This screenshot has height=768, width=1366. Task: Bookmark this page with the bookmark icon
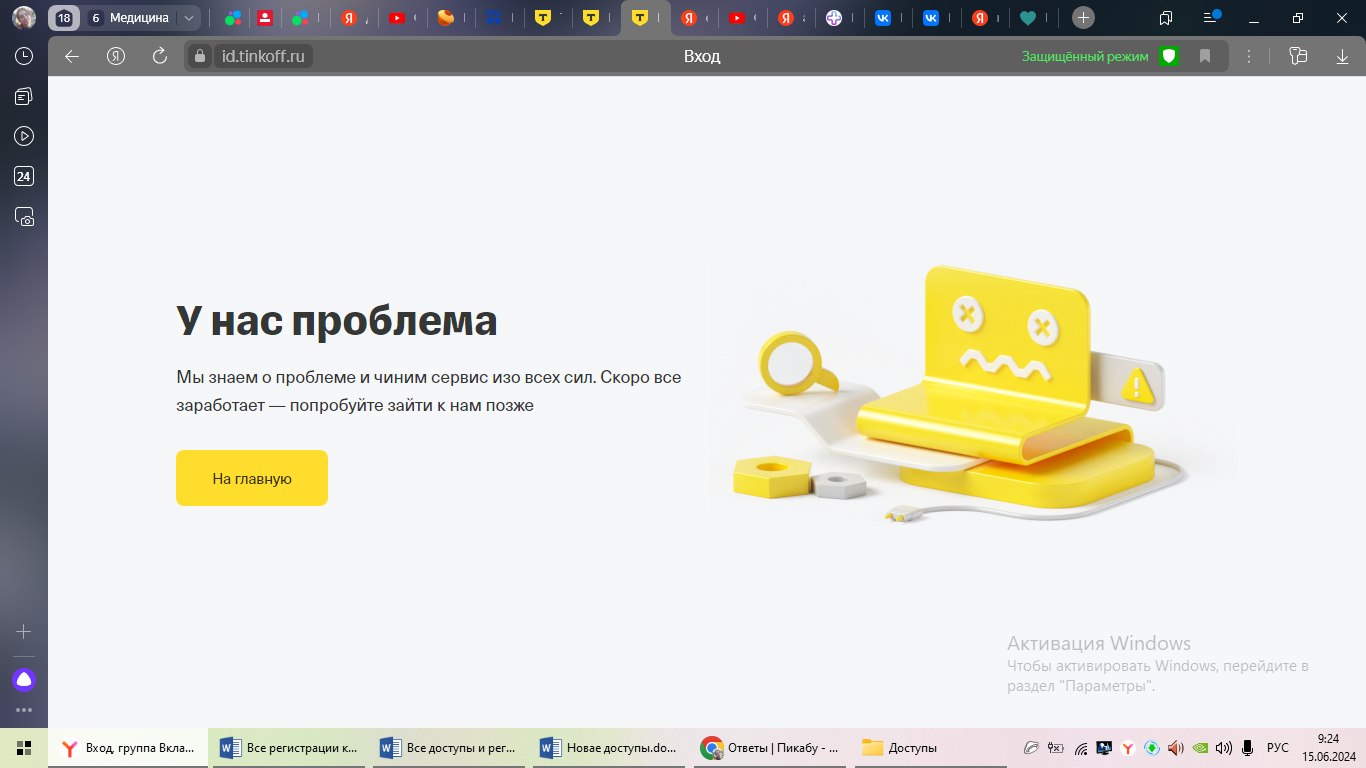1205,56
